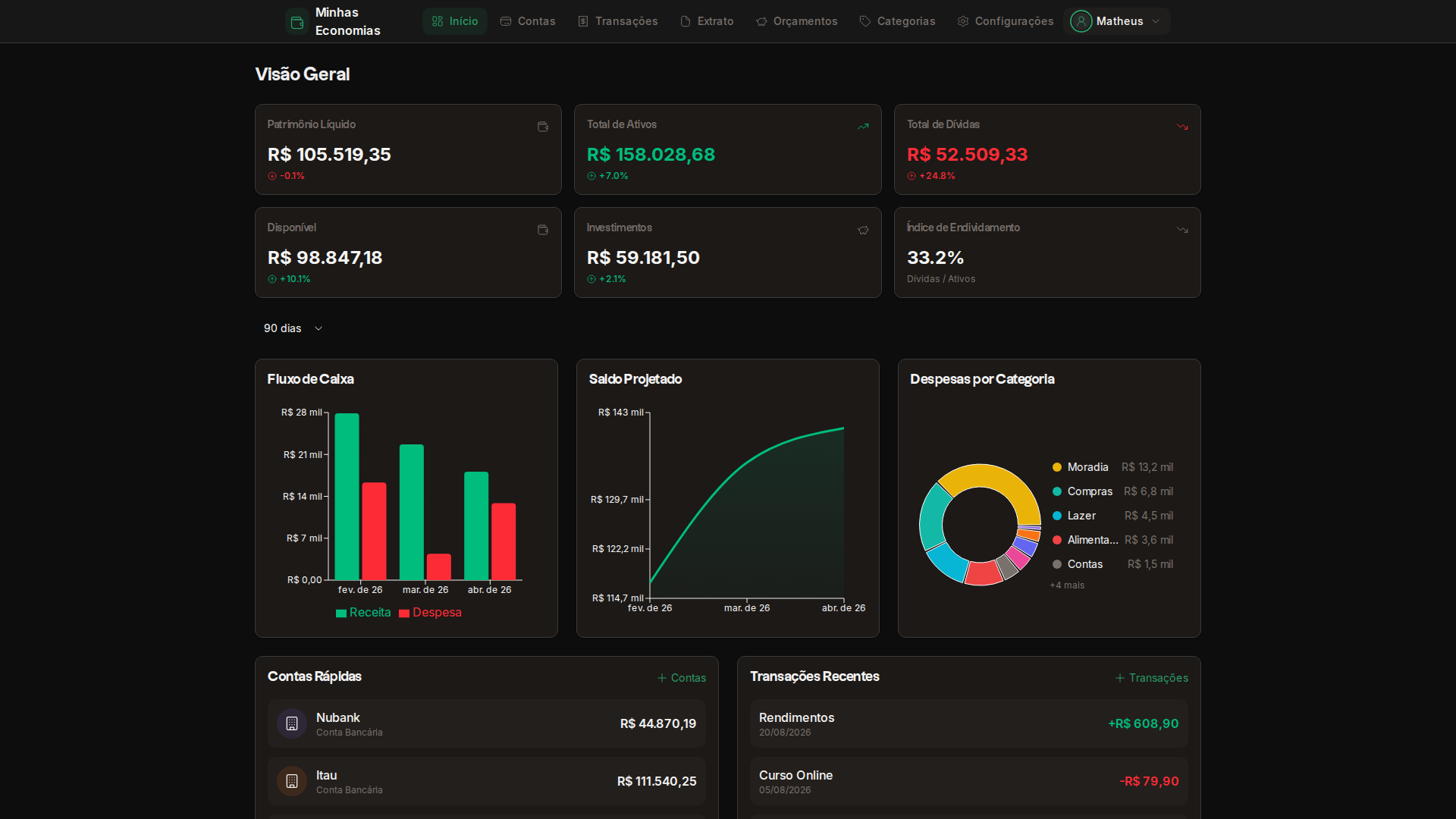Click the Matheus user avatar icon

(x=1081, y=21)
